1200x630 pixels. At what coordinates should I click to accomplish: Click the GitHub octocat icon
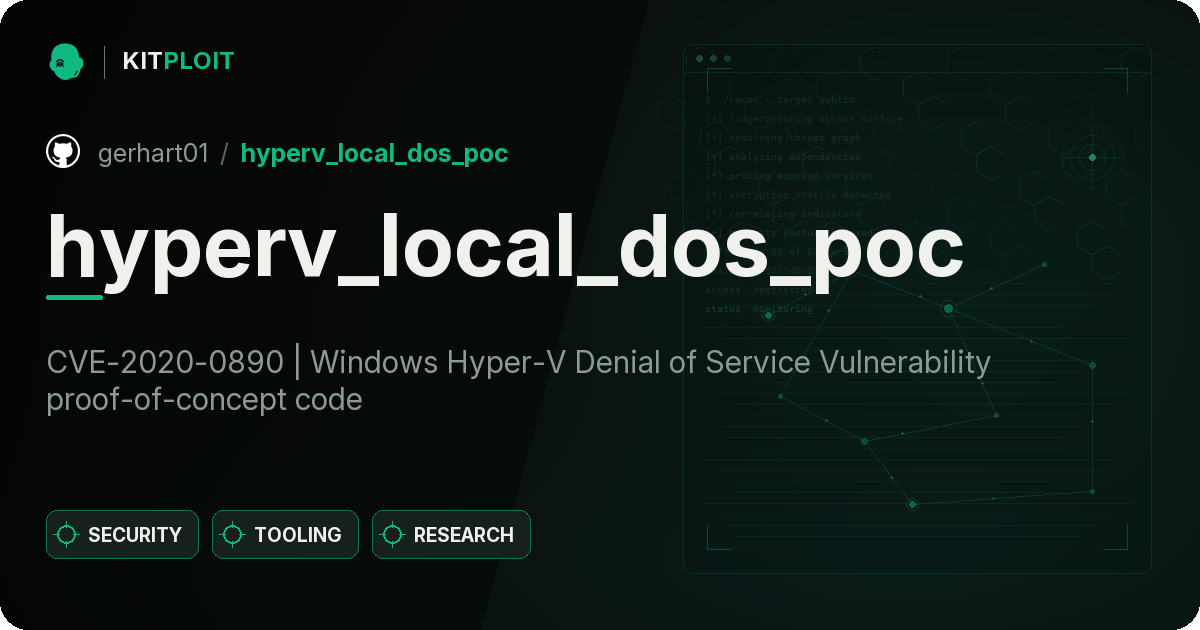tap(63, 152)
